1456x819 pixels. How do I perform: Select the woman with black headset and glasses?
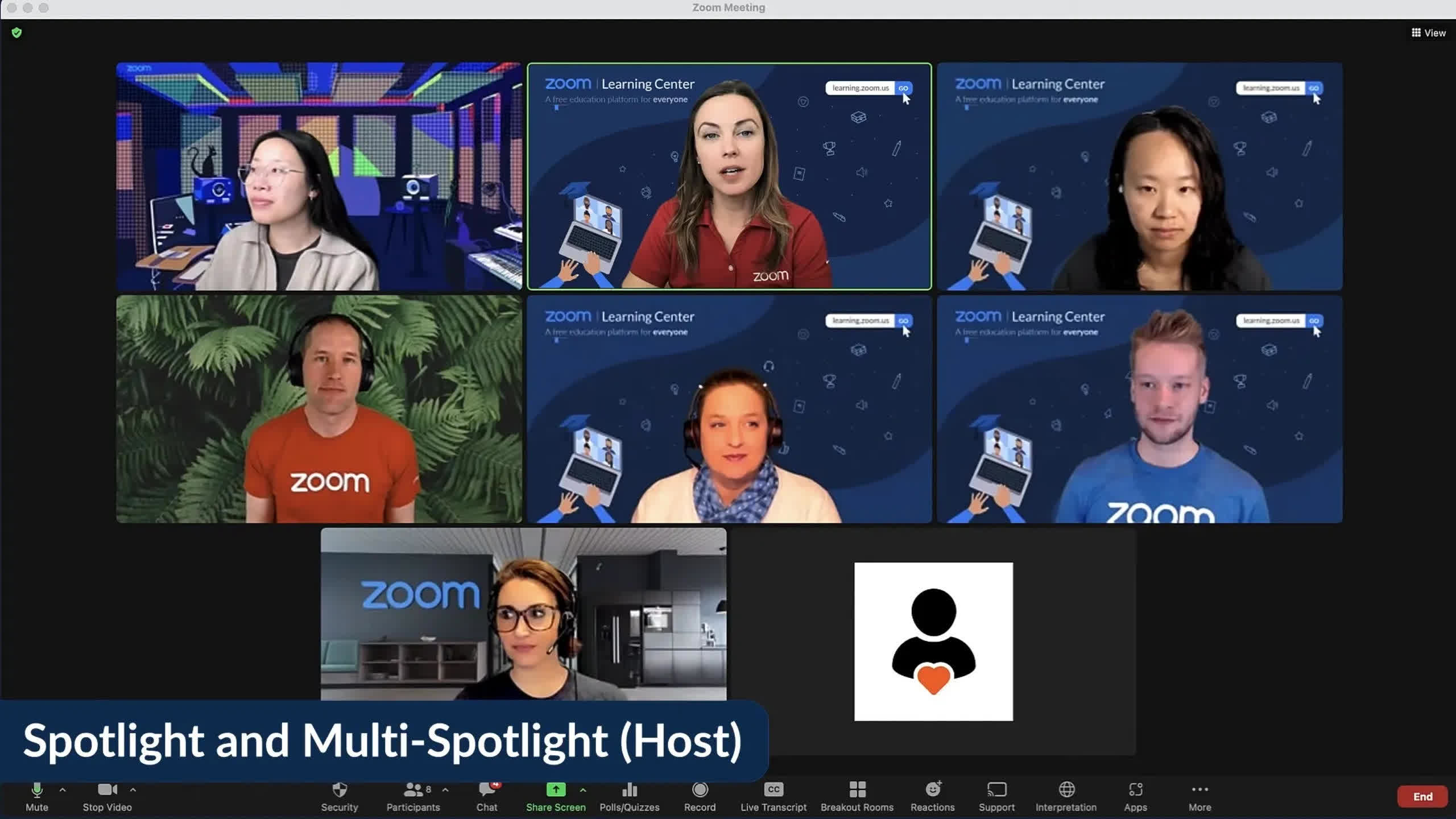pyautogui.click(x=524, y=614)
